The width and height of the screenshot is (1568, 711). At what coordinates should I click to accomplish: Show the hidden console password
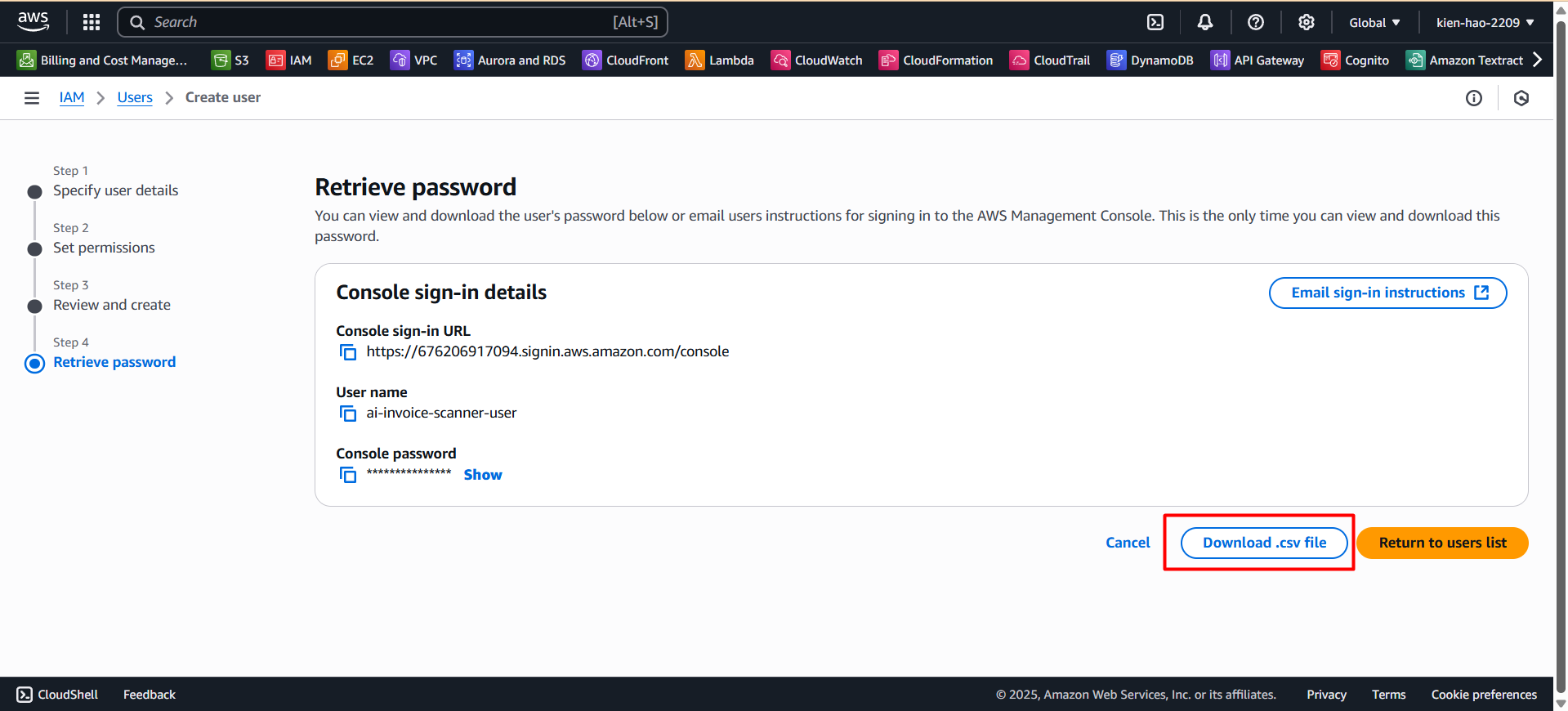[483, 475]
